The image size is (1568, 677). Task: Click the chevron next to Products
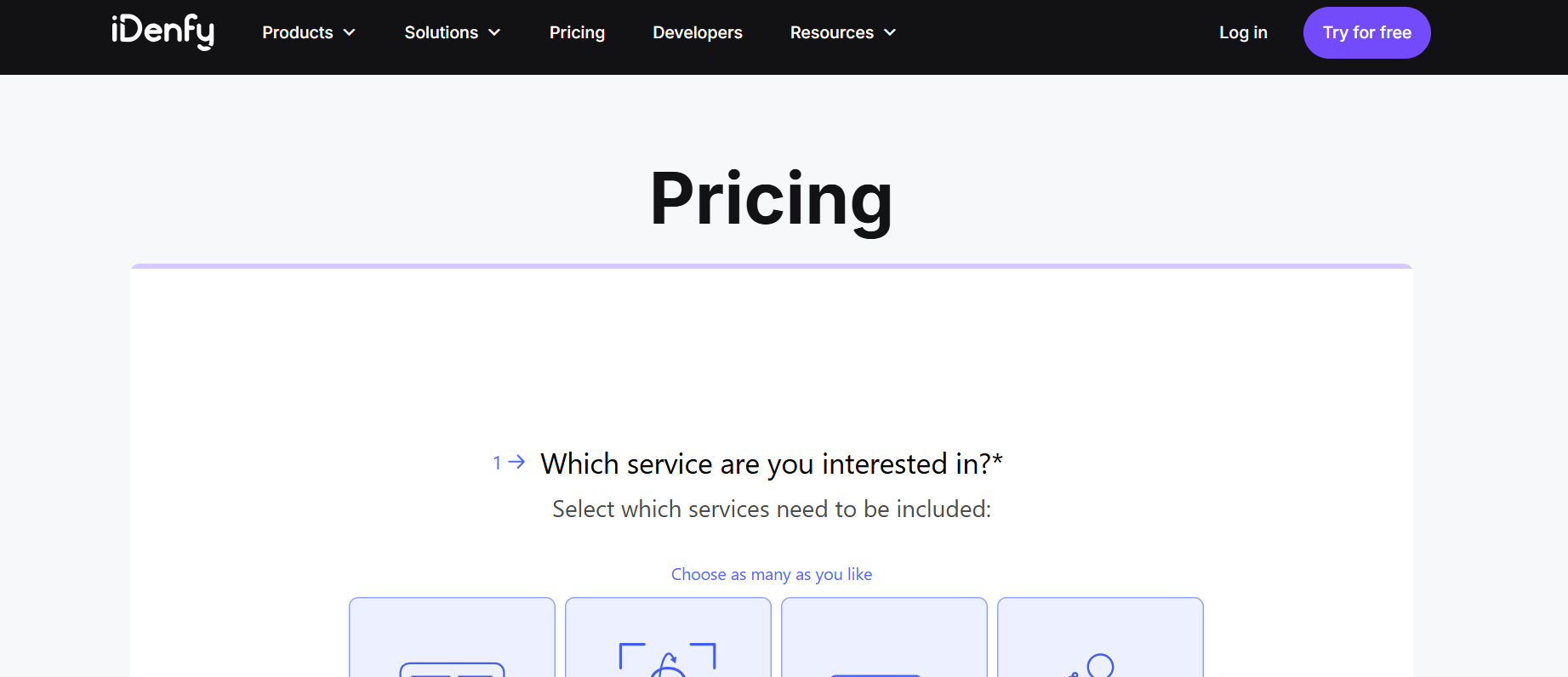[349, 32]
